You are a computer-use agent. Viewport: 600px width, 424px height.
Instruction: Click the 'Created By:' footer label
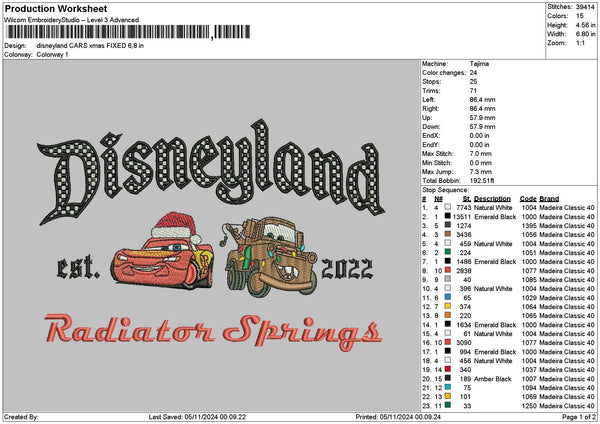tap(21, 417)
